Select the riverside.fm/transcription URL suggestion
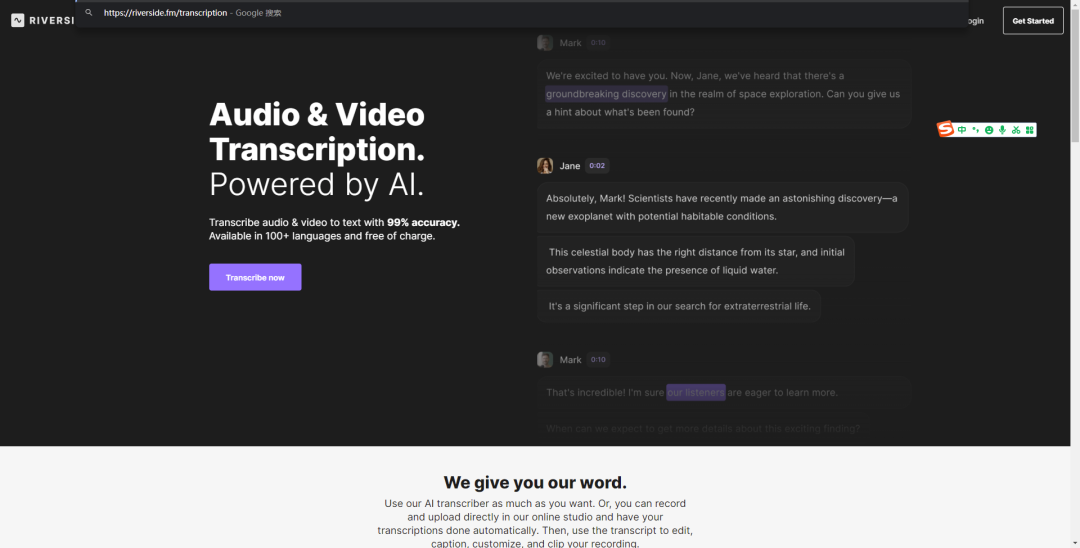The height and width of the screenshot is (548, 1080). click(165, 13)
